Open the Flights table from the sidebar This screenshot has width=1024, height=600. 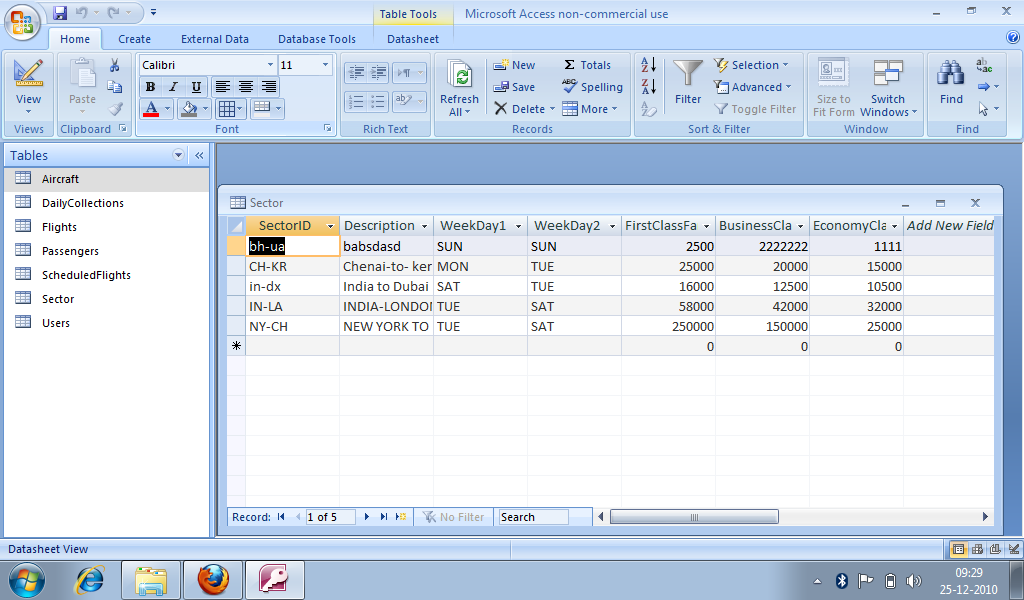tap(57, 227)
